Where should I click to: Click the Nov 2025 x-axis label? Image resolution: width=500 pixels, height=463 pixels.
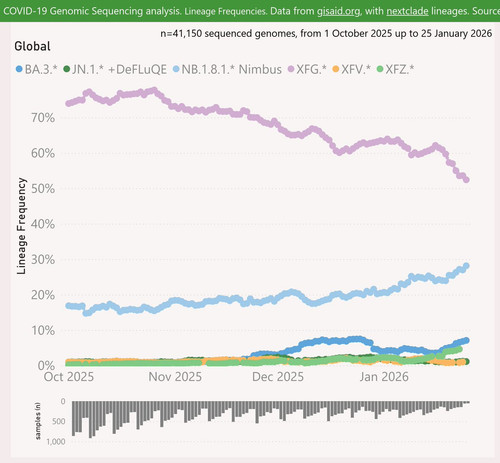click(x=175, y=377)
